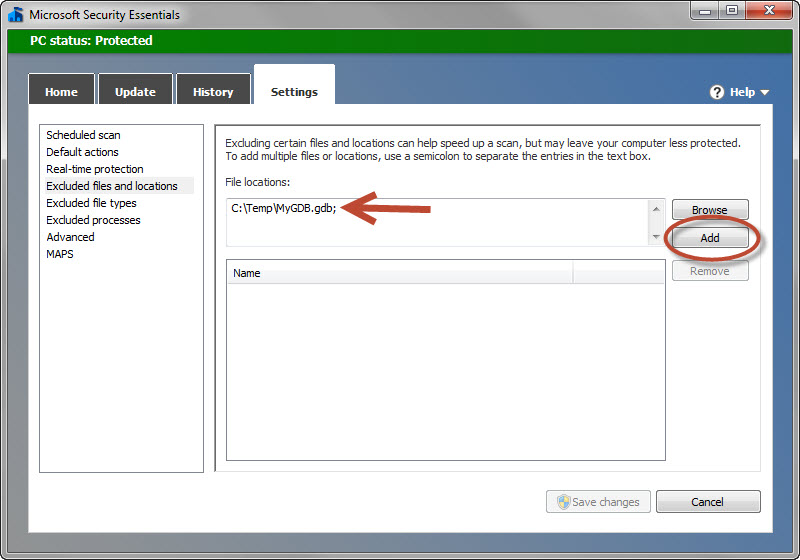Click the shield icon on Save changes
The width and height of the screenshot is (800, 560).
[x=563, y=502]
